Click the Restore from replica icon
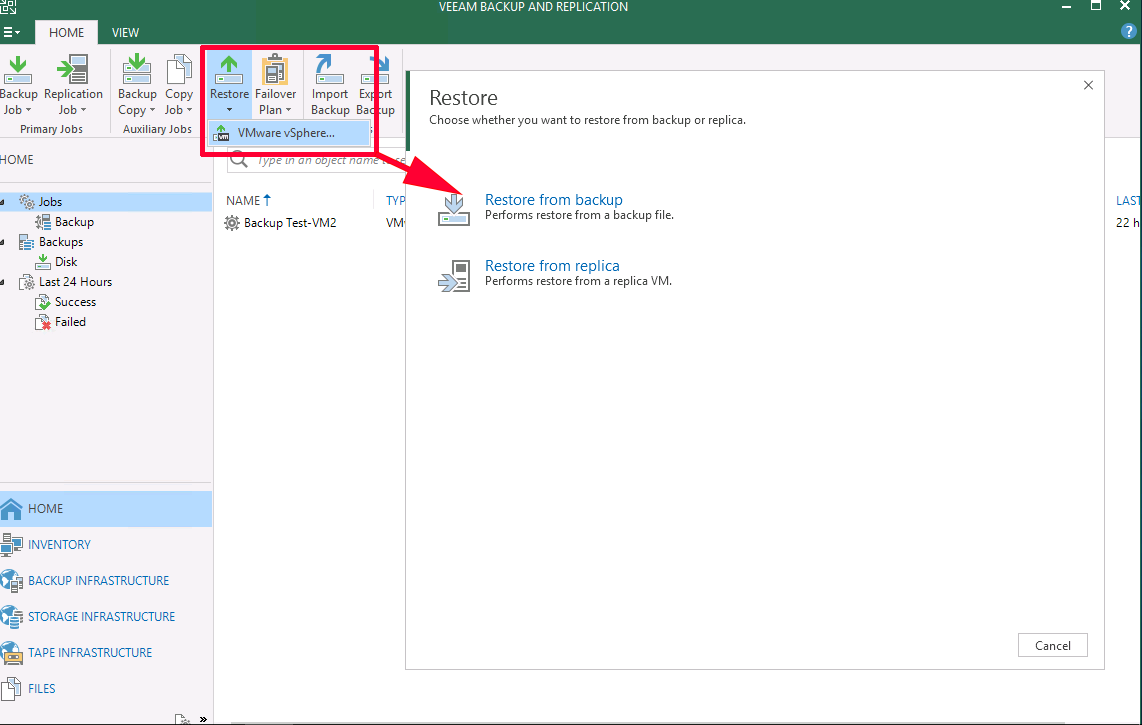Screen dimensions: 1142x725 pyautogui.click(x=454, y=275)
